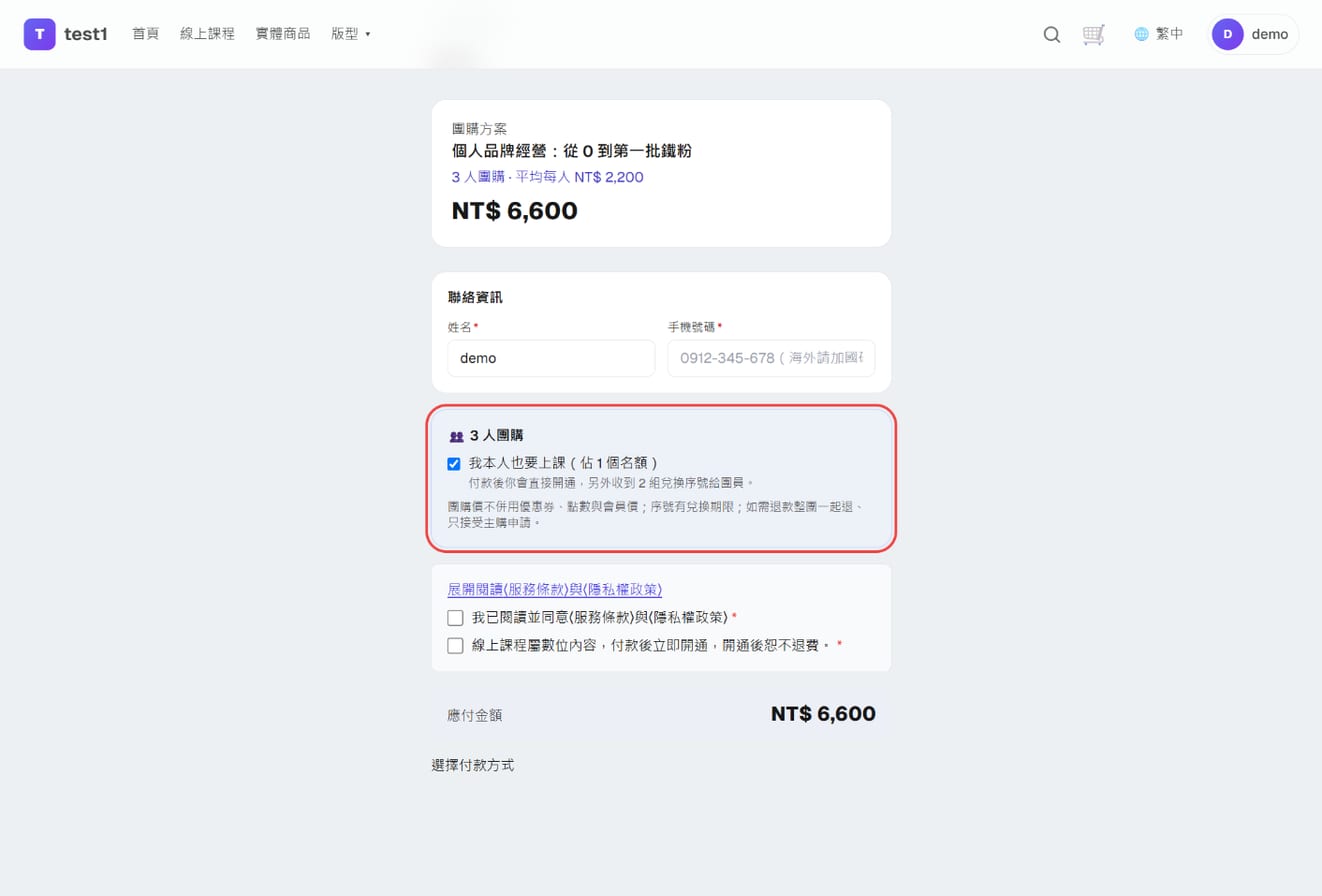The height and width of the screenshot is (896, 1322).
Task: Check the 線上課程屬數位內容 no-refund checkbox
Action: [x=456, y=645]
